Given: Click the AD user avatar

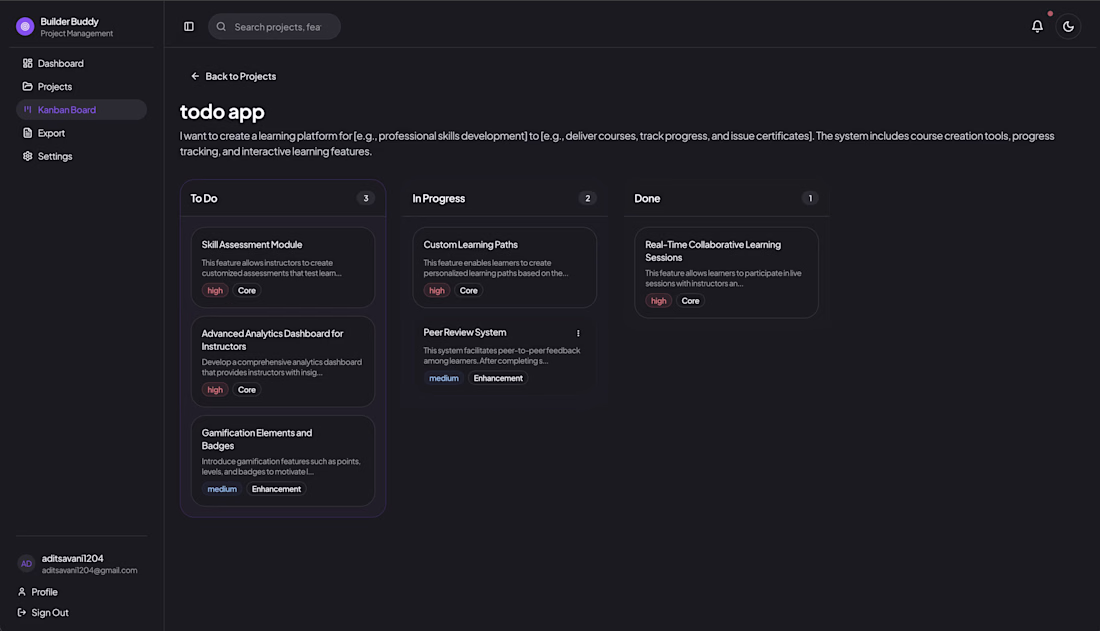Looking at the screenshot, I should coord(26,564).
